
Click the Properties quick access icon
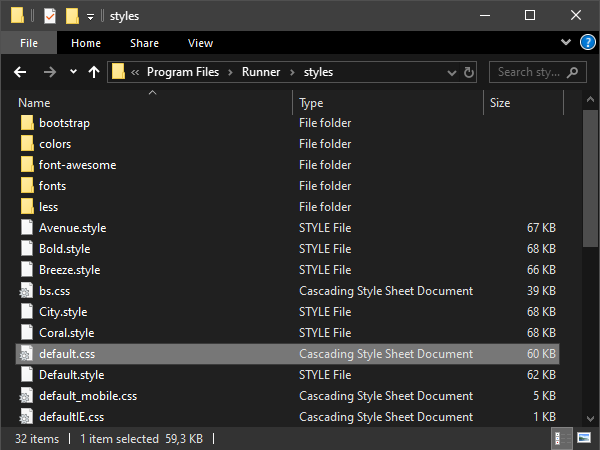(x=50, y=16)
